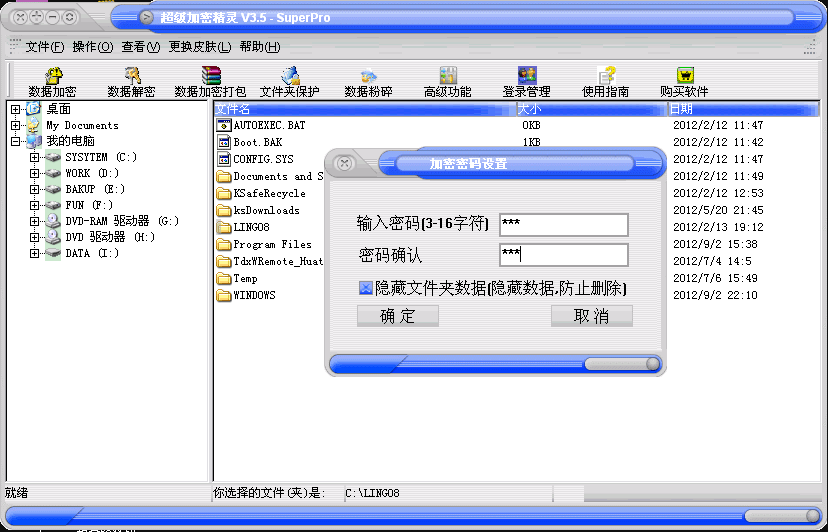Click the DVD-RAM 驱动器 (G:) disc icon

(53, 221)
